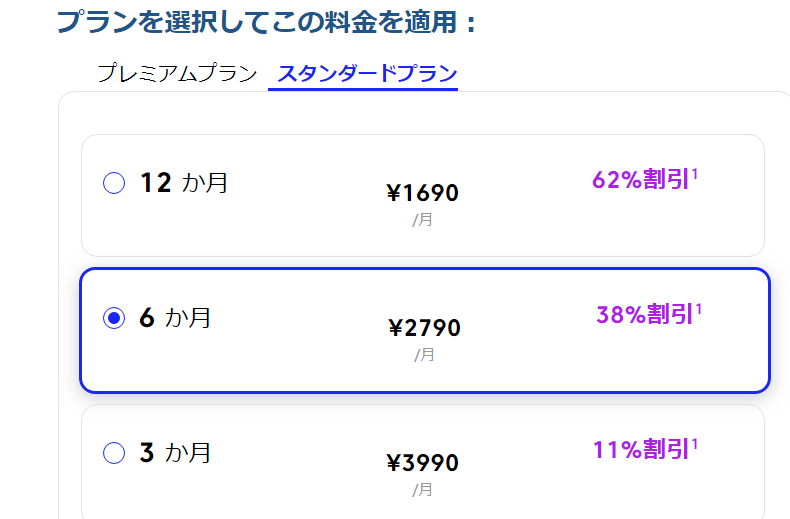Click the 38%割引 discount label
Screen dimensions: 790x519
point(645,314)
